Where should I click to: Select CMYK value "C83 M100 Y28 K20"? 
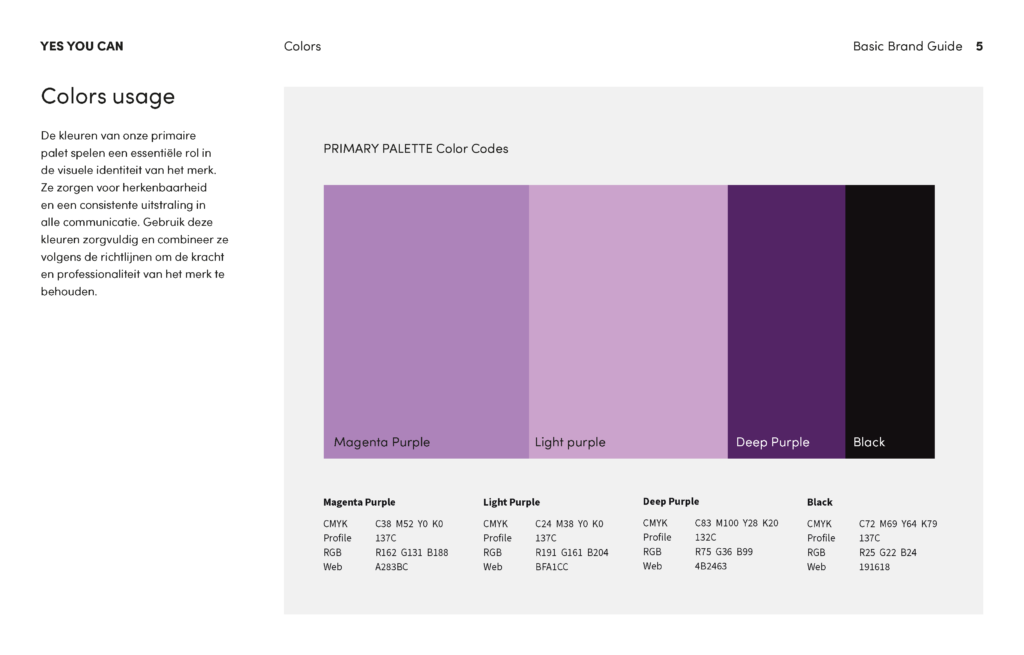point(736,523)
